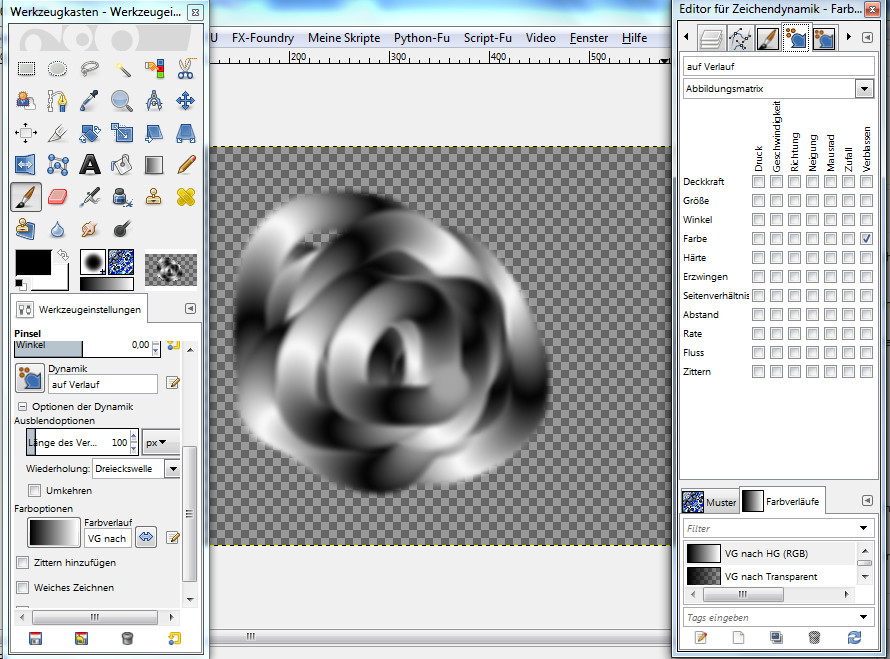The width and height of the screenshot is (890, 659).
Task: Open Werkzeugeinstellungen tab menu arrow
Action: point(190,308)
